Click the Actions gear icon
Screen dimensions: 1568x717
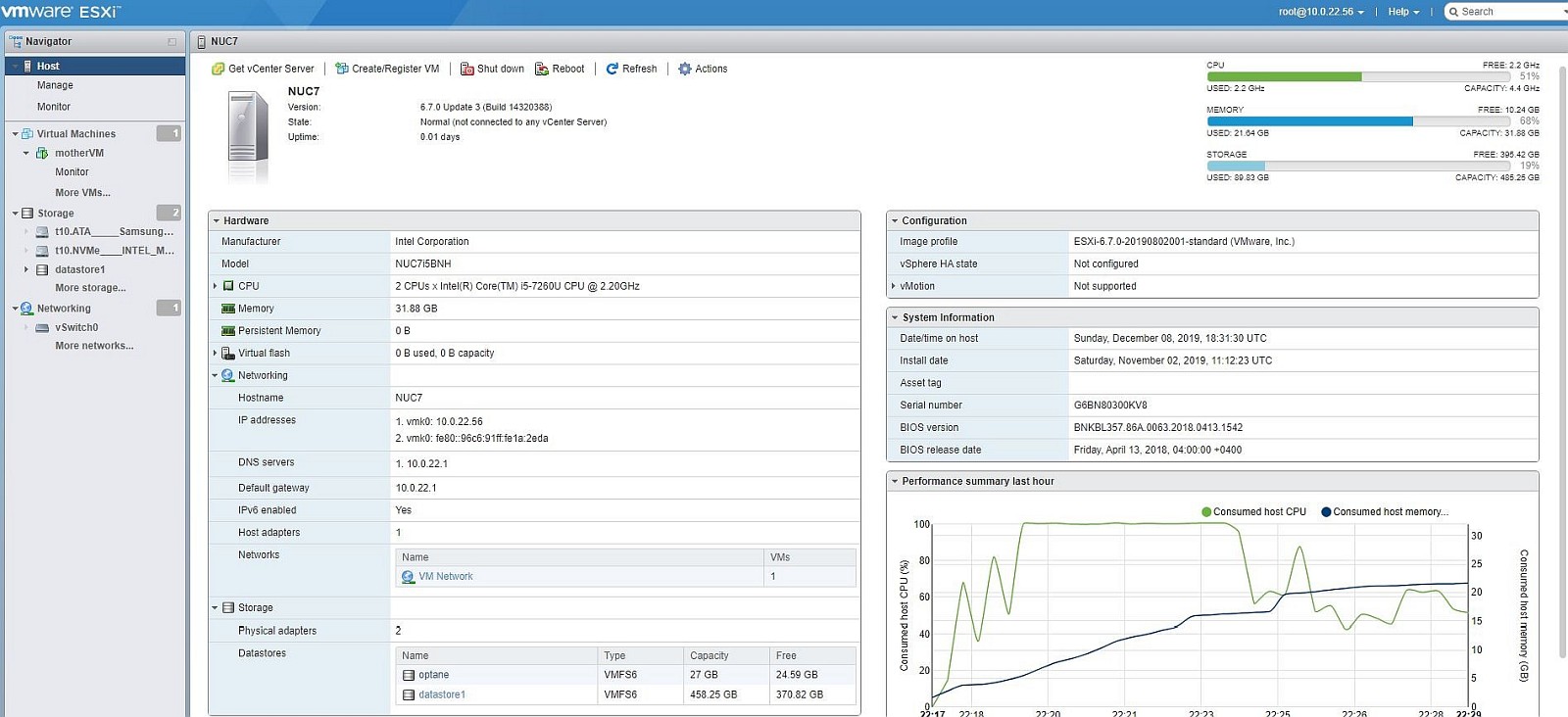685,69
